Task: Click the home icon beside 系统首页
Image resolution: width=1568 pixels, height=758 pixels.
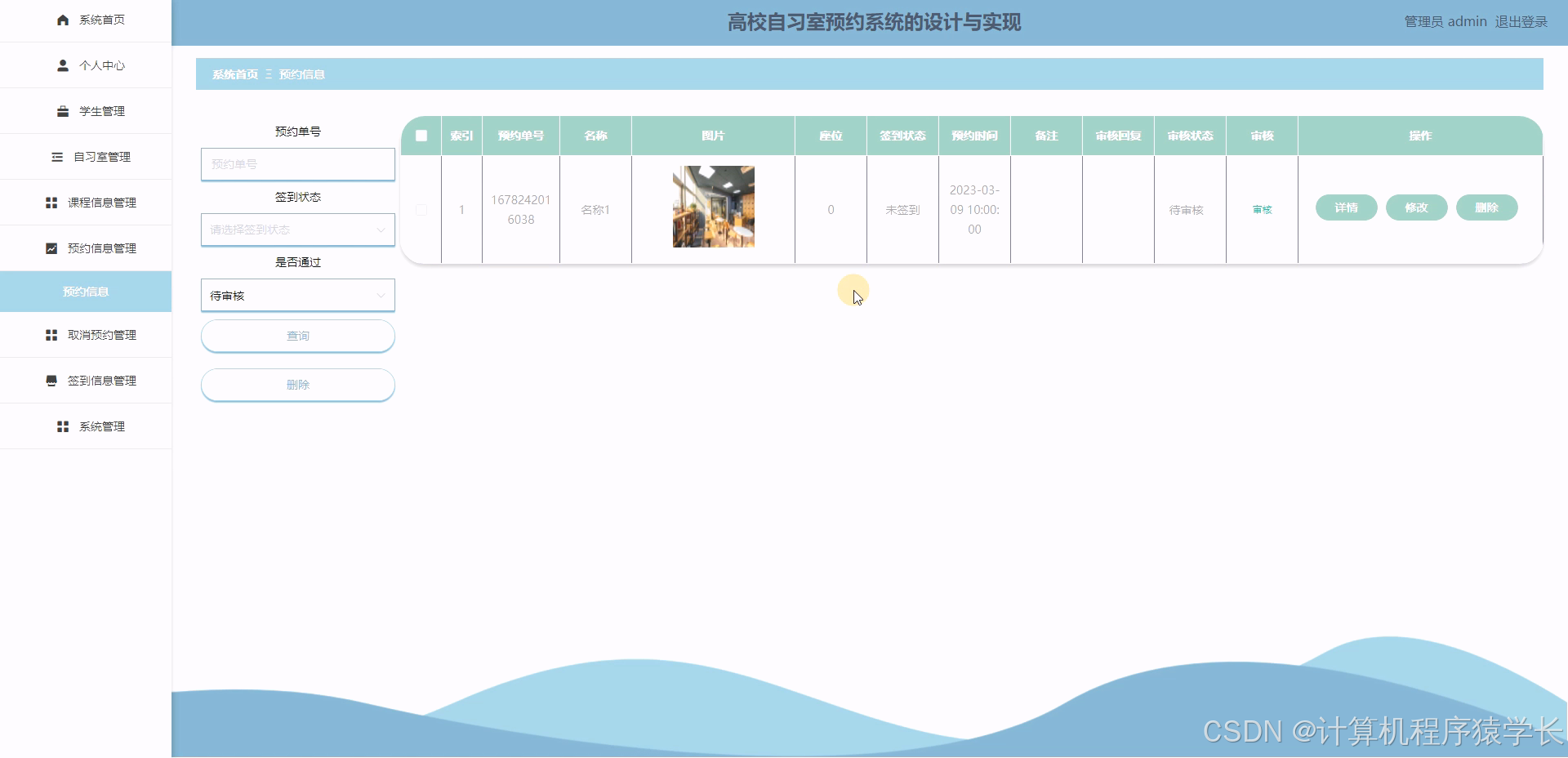Action: (x=63, y=20)
